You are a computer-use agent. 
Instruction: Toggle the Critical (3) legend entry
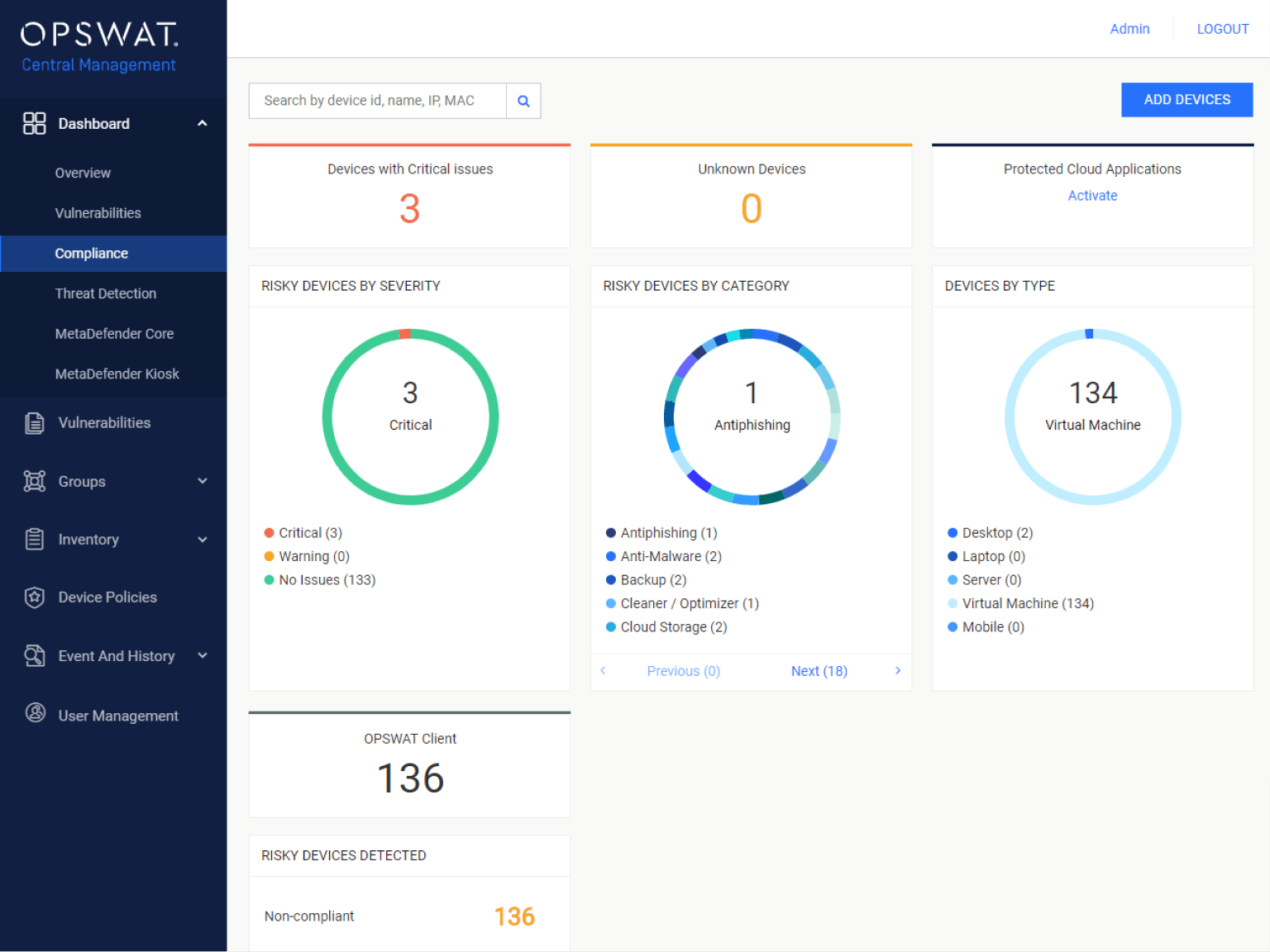[x=303, y=532]
